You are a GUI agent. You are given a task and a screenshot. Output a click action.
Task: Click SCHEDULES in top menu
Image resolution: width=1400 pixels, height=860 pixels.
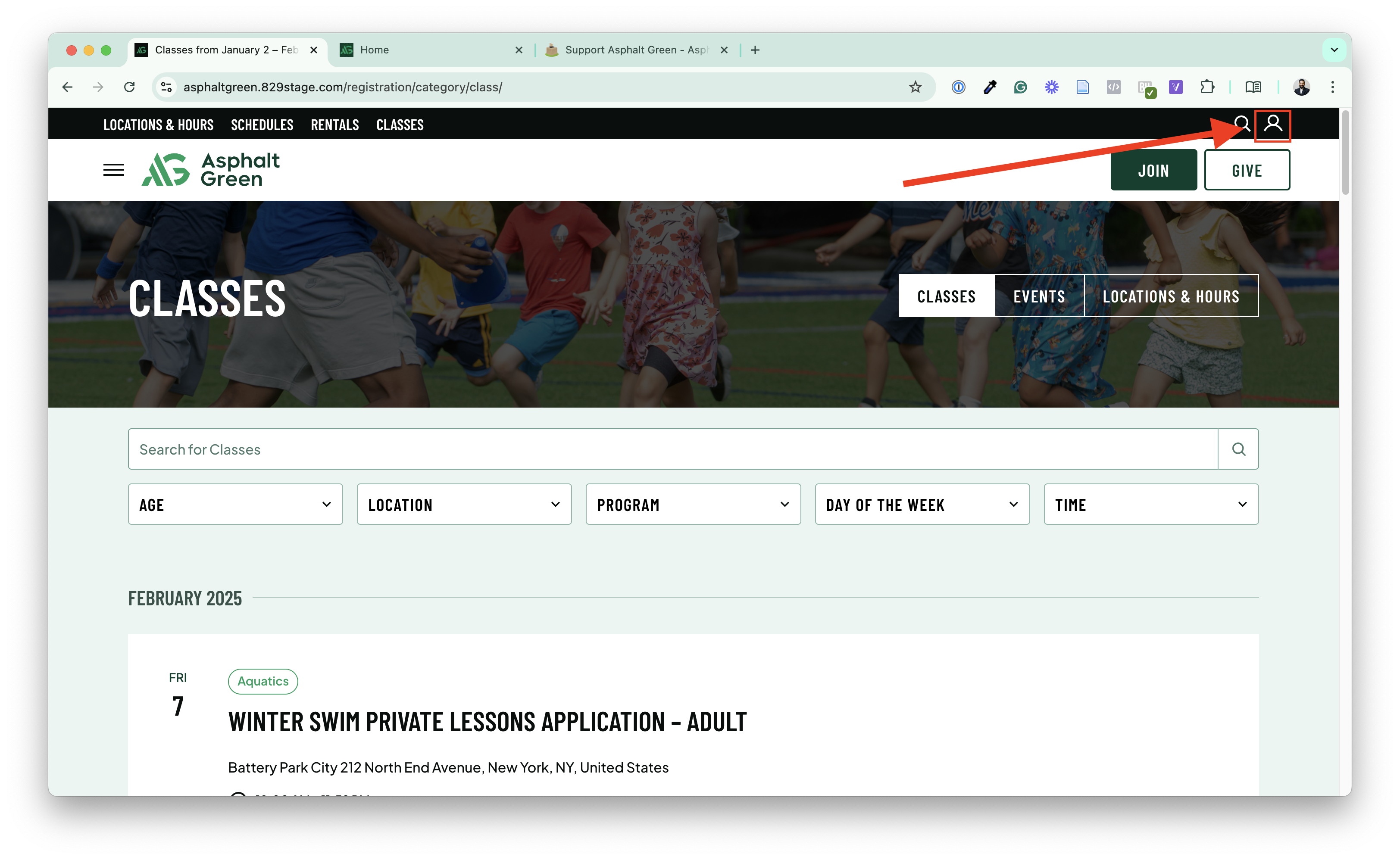[262, 125]
